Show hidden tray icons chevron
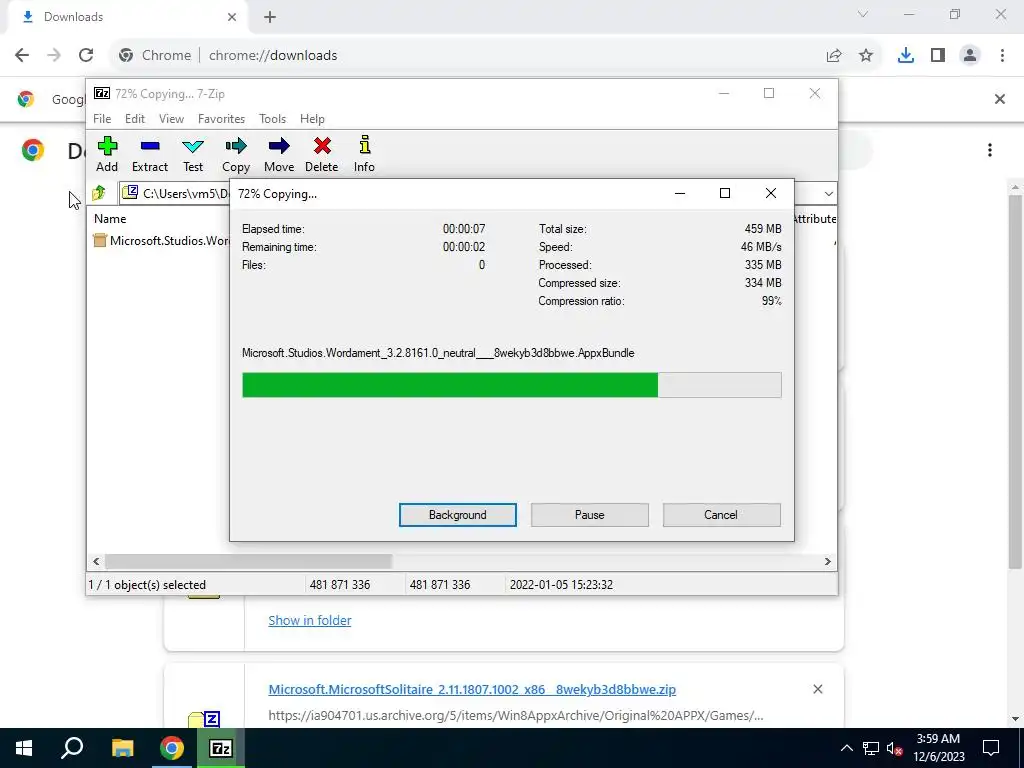 [x=846, y=748]
